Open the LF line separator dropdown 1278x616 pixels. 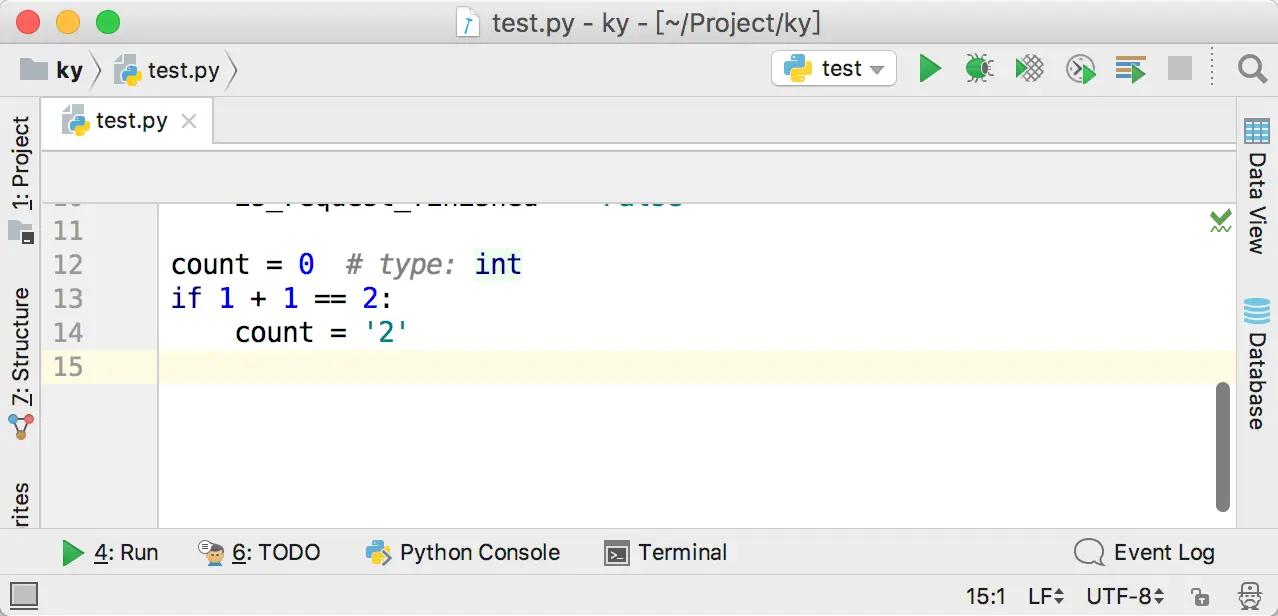pos(1046,597)
